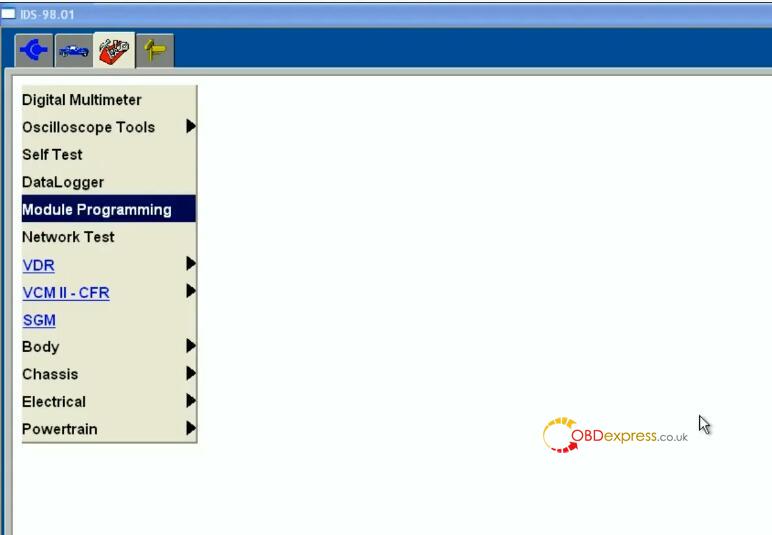Open DataLogger from the toolbox menu
The width and height of the screenshot is (772, 535).
63,182
